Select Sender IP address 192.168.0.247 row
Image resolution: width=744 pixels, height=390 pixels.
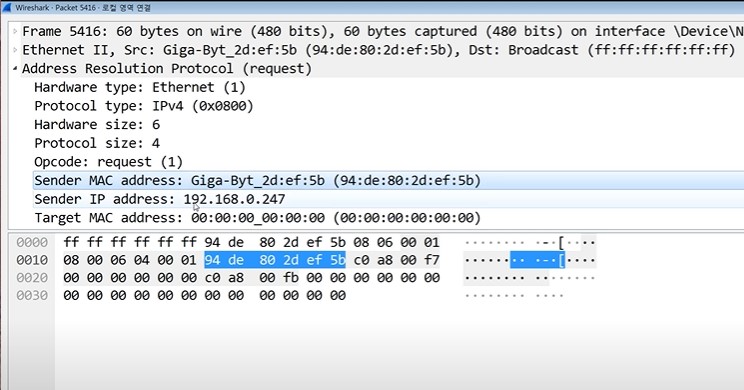point(389,199)
